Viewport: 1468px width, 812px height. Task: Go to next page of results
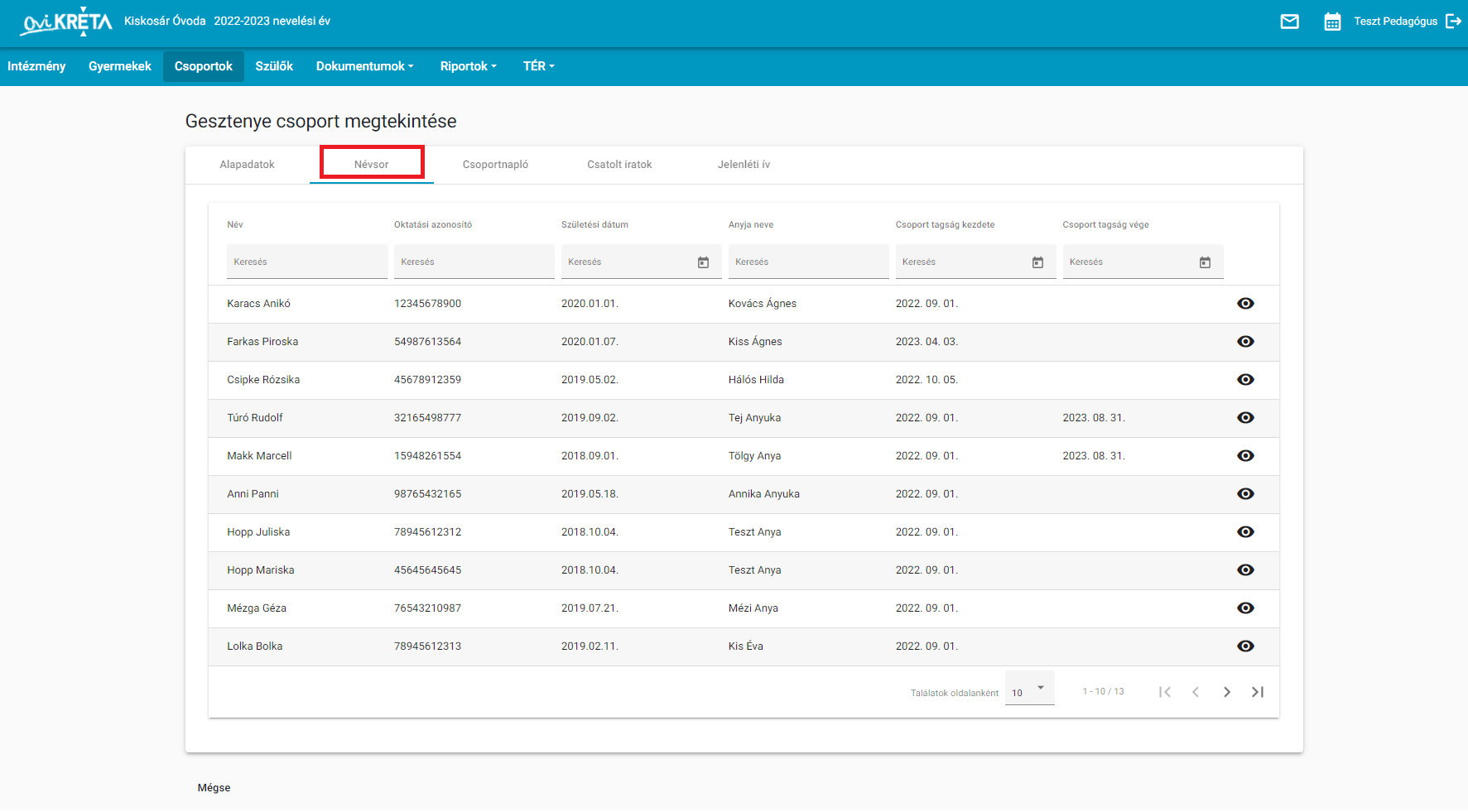click(1227, 692)
